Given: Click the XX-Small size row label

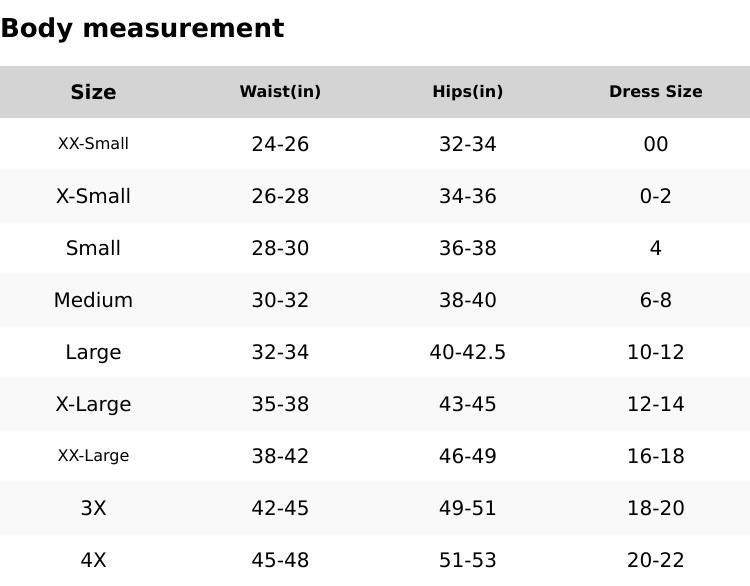Looking at the screenshot, I should [x=93, y=144].
